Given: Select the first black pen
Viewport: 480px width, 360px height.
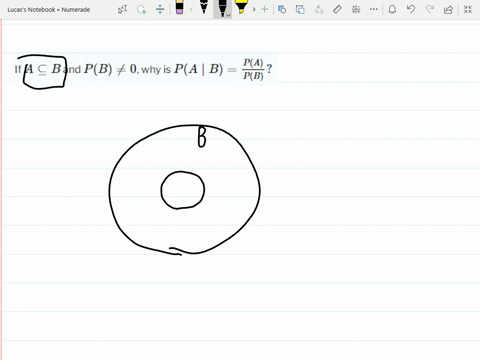Looking at the screenshot, I should 204,7.
